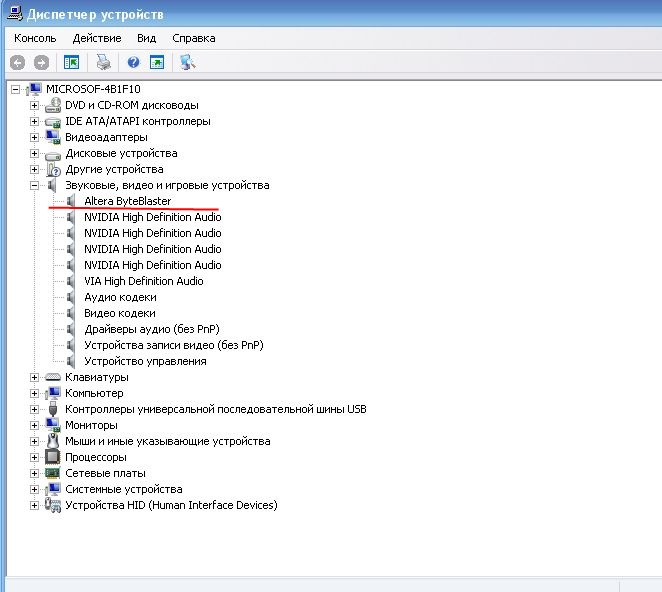Image resolution: width=662 pixels, height=592 pixels.
Task: Expand the DVD и CD-ROM дисководы node
Action: 34,105
